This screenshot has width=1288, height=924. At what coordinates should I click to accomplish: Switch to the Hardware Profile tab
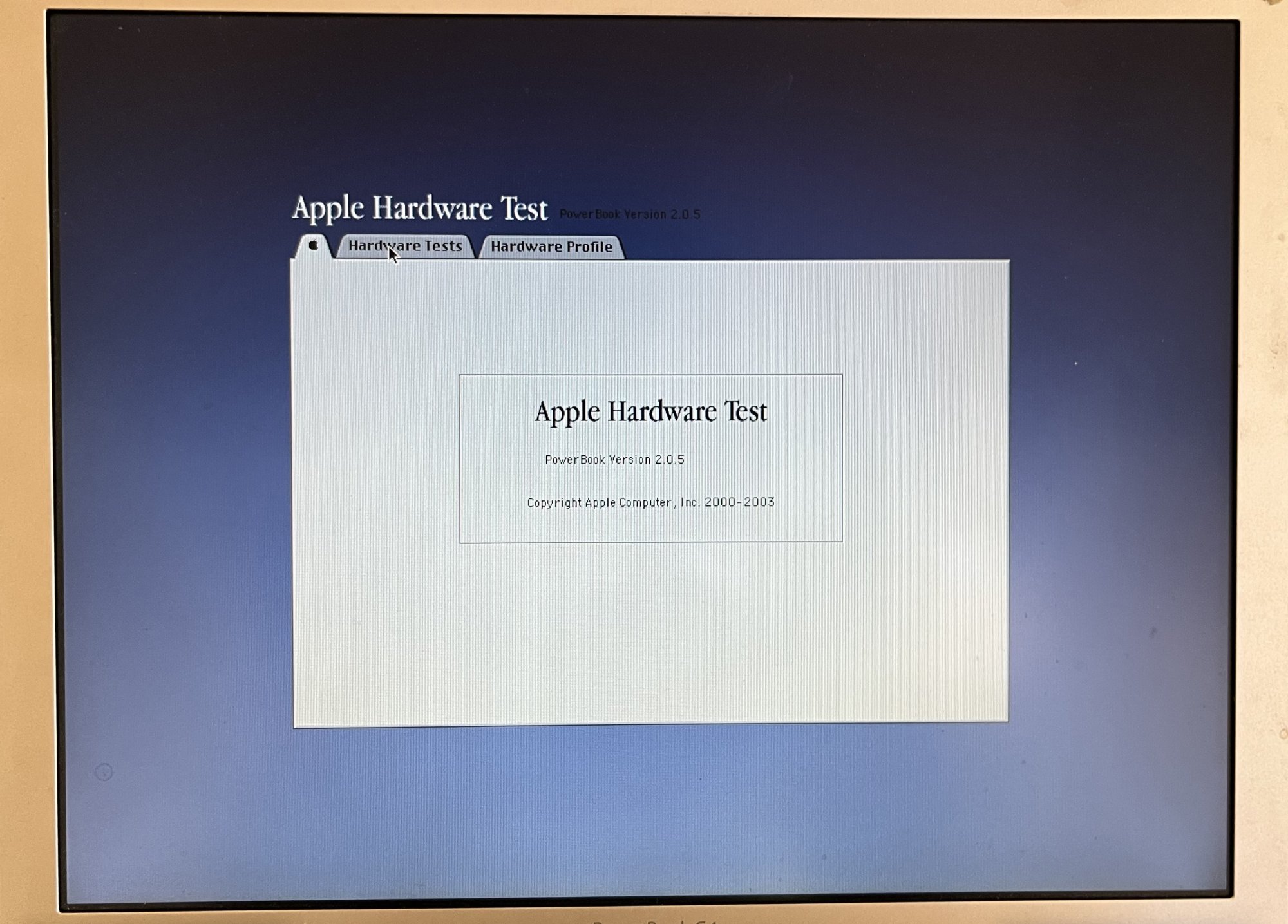[x=552, y=247]
